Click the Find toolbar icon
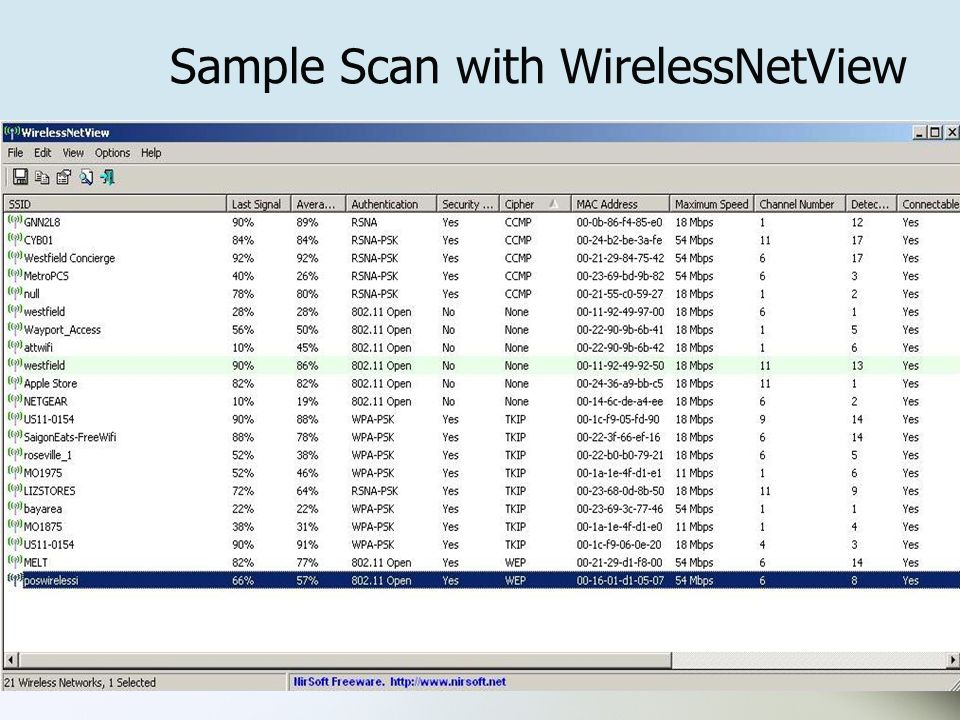960x720 pixels. 86,177
